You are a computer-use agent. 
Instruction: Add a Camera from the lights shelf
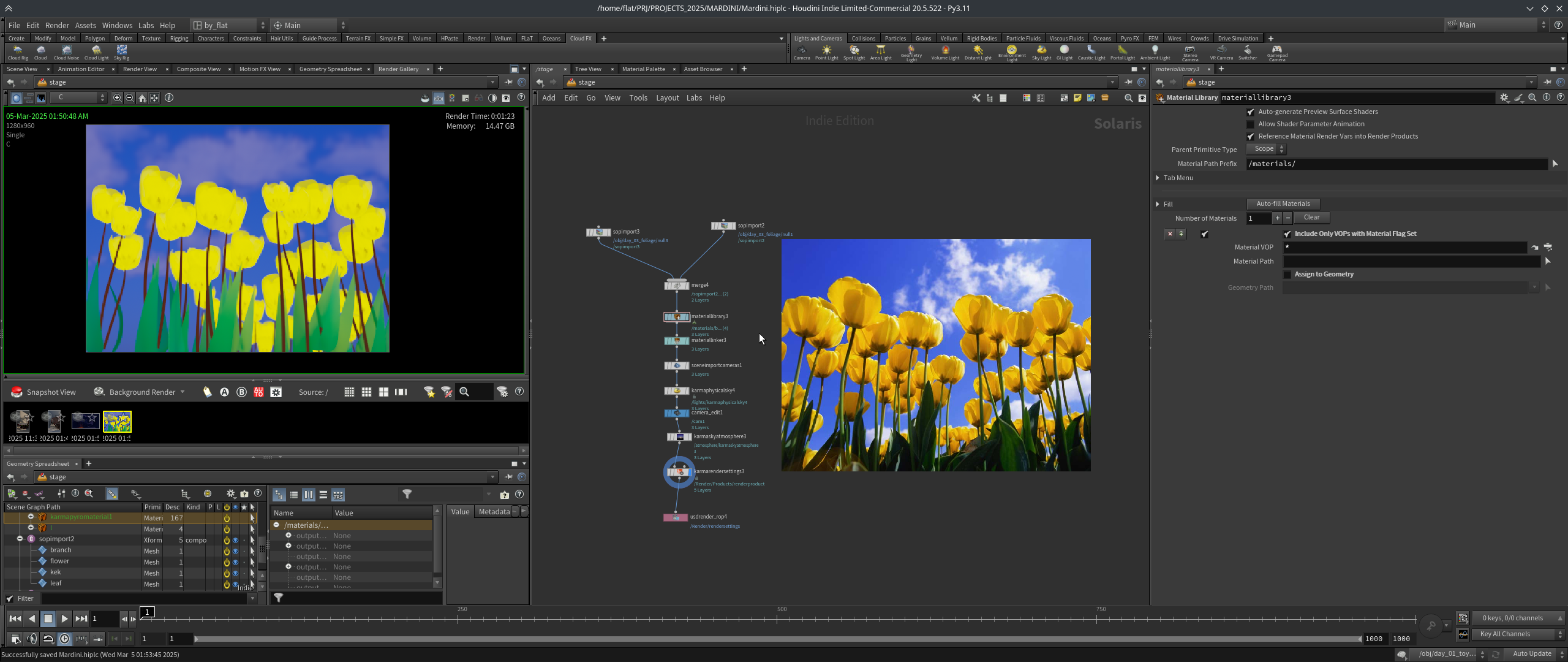pyautogui.click(x=802, y=52)
